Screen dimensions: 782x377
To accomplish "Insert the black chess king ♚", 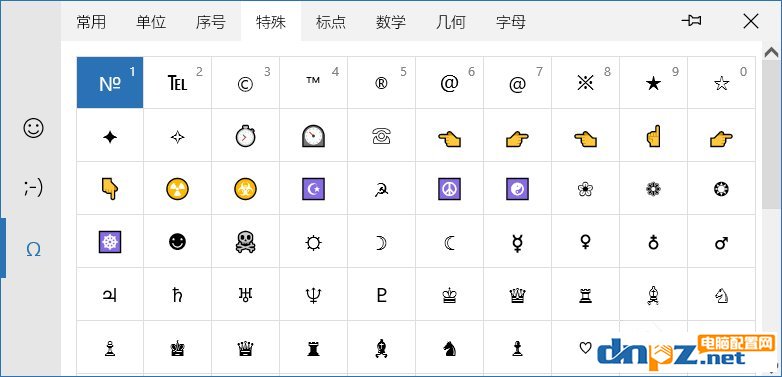I will (178, 348).
